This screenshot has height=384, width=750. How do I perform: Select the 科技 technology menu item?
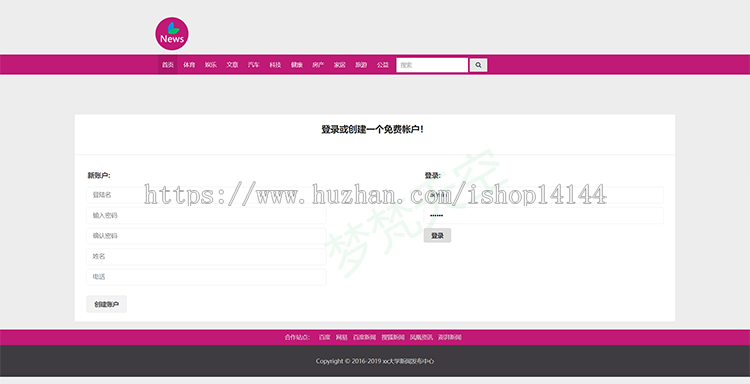pyautogui.click(x=275, y=65)
